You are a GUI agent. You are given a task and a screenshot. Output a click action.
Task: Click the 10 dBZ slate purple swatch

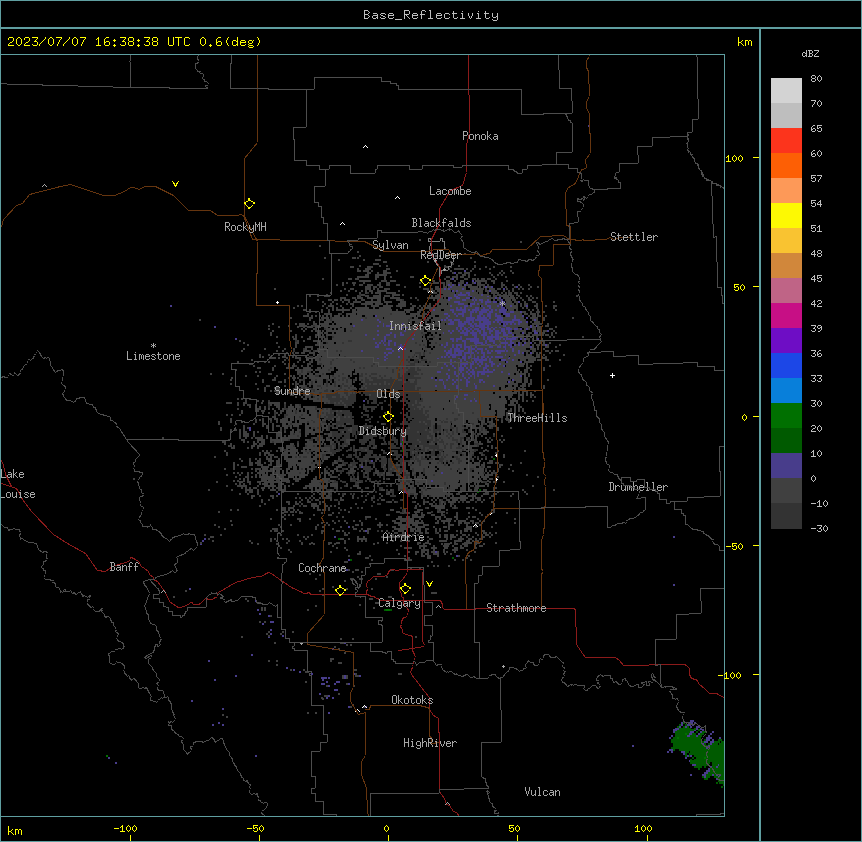[x=786, y=466]
